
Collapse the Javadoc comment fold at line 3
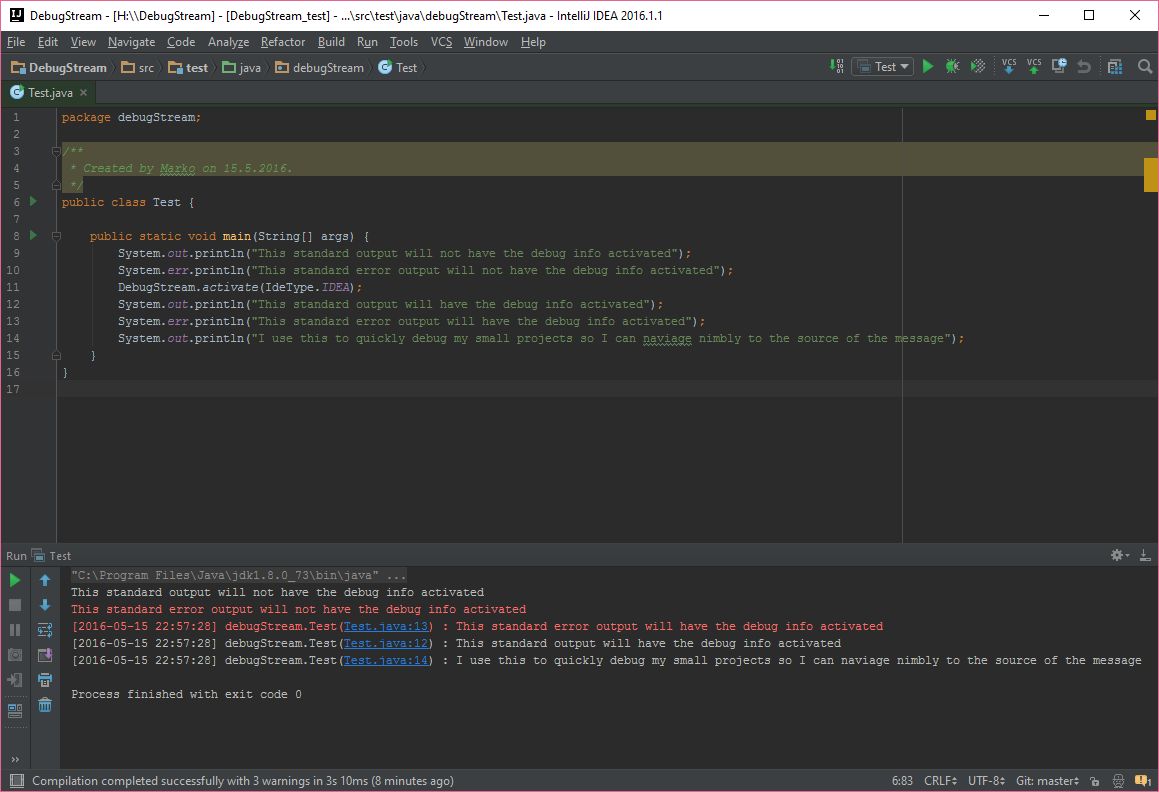coord(56,152)
